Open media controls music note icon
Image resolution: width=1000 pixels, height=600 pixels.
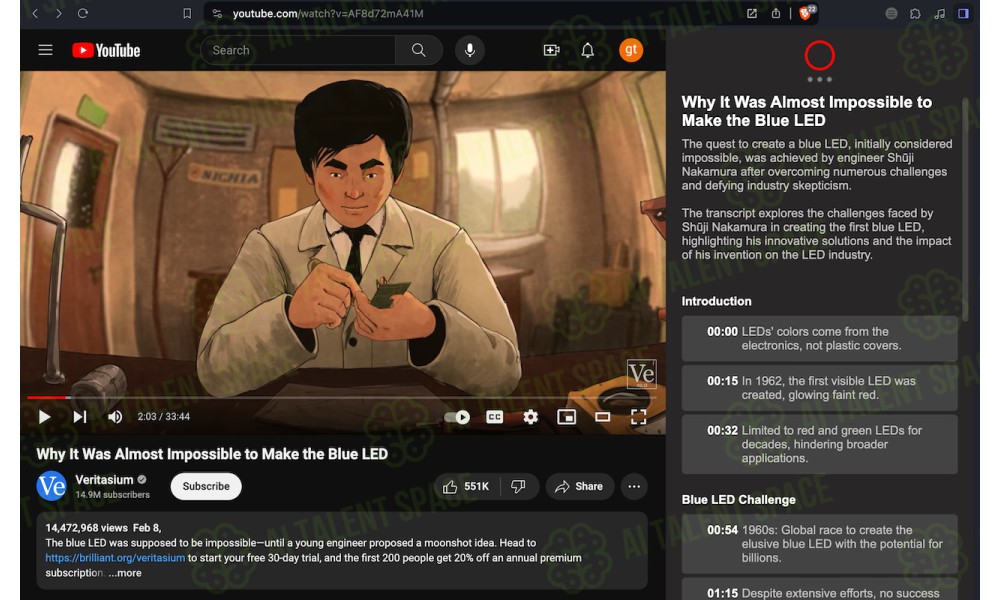tap(939, 13)
